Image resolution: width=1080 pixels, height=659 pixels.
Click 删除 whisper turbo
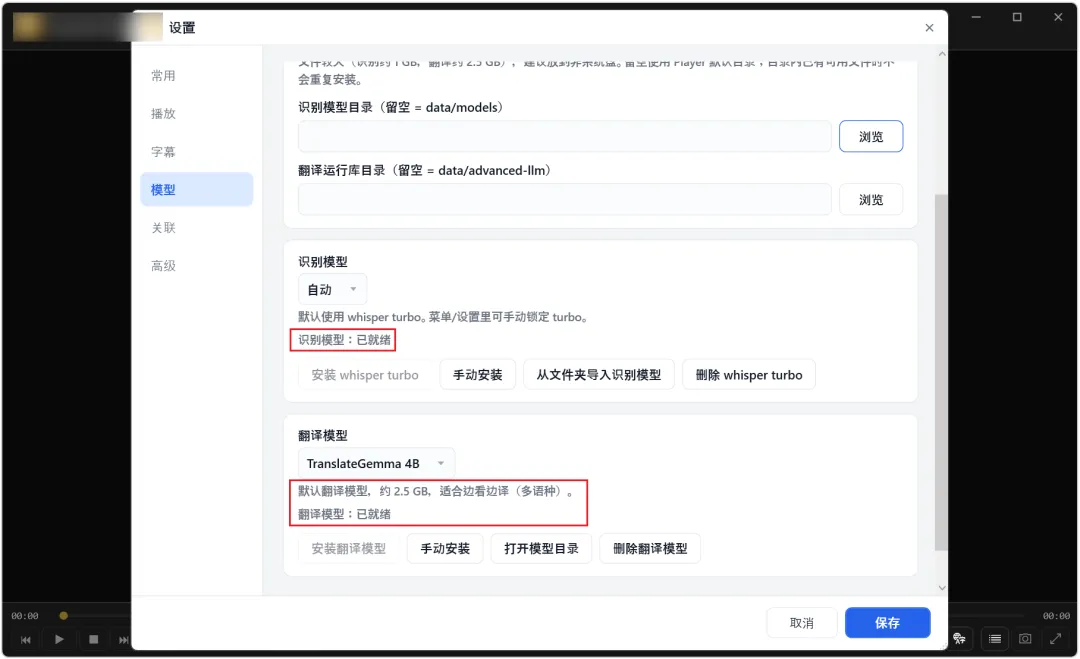pyautogui.click(x=749, y=375)
